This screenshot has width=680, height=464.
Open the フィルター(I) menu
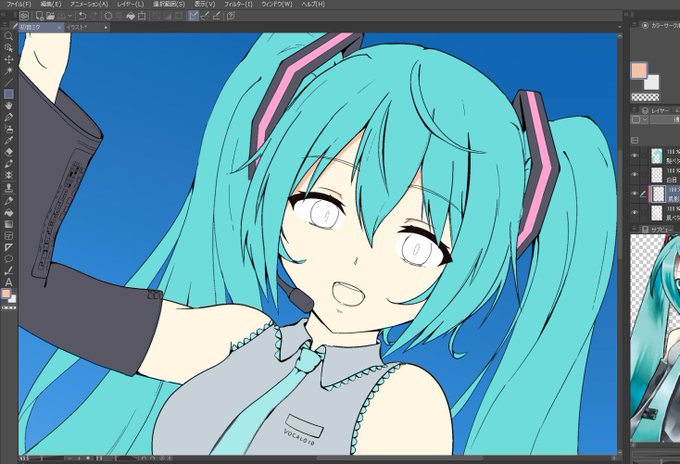pyautogui.click(x=238, y=4)
